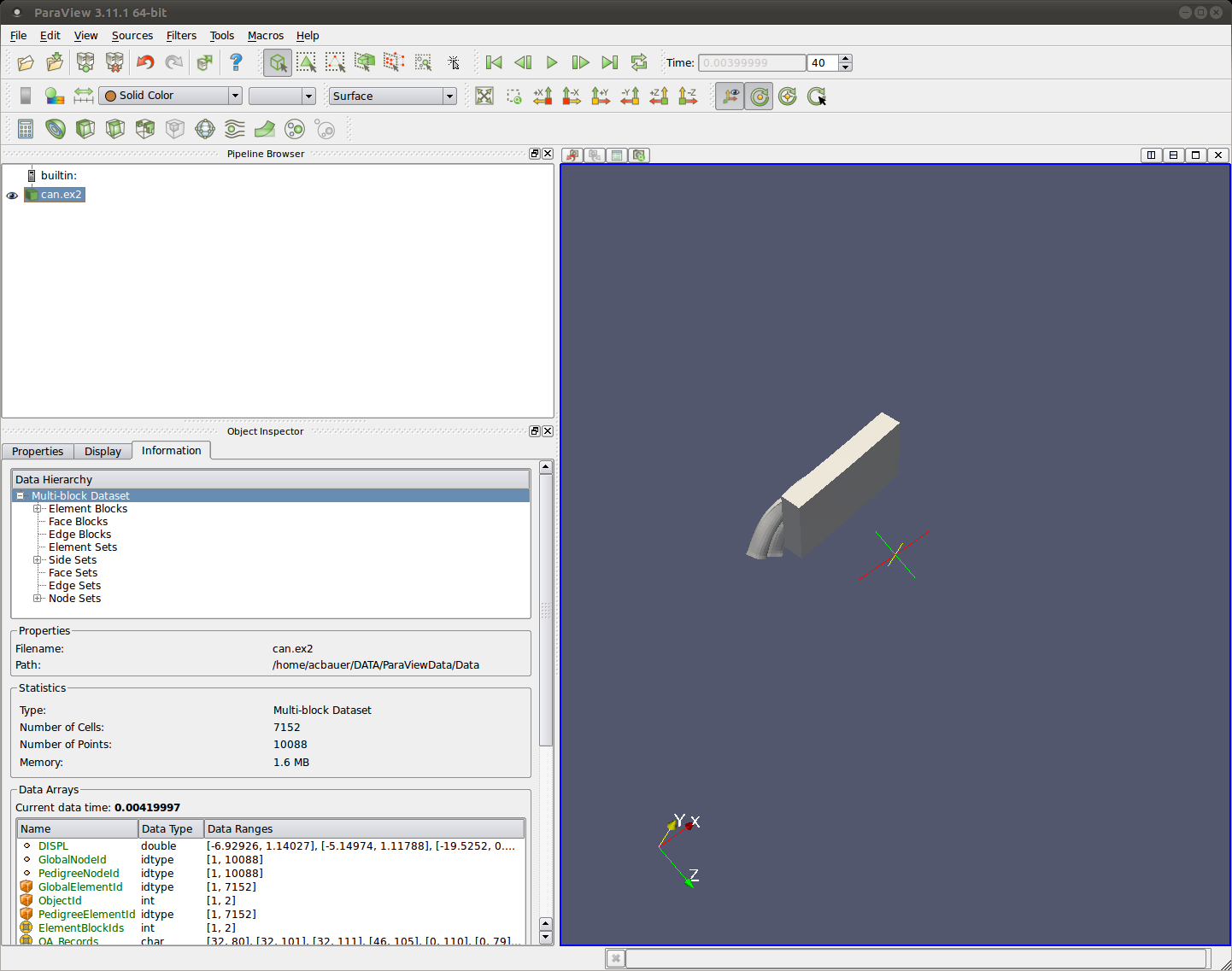Click the Pick Center of rotation icon

point(817,96)
